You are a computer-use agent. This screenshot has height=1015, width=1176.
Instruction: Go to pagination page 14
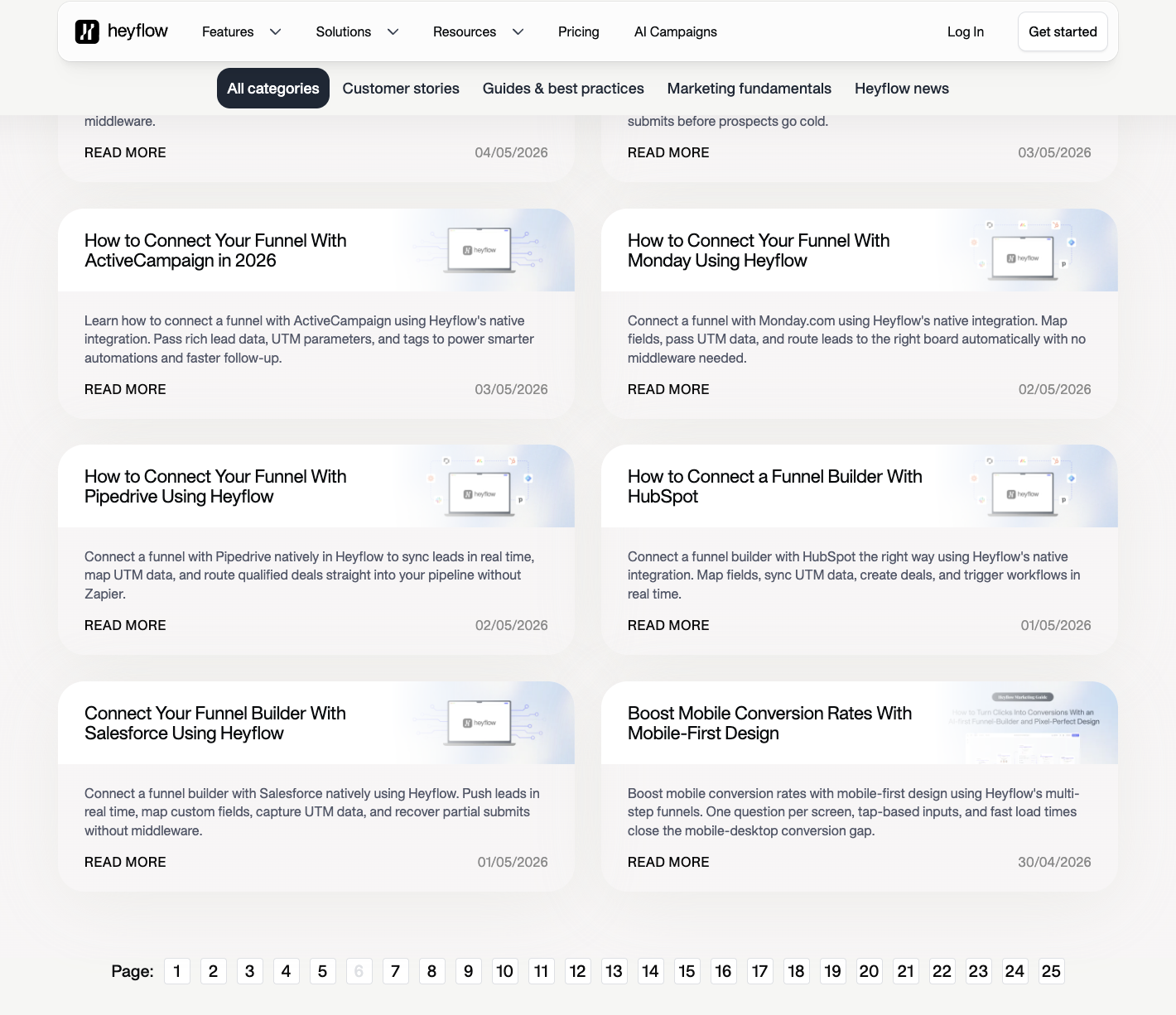click(651, 971)
